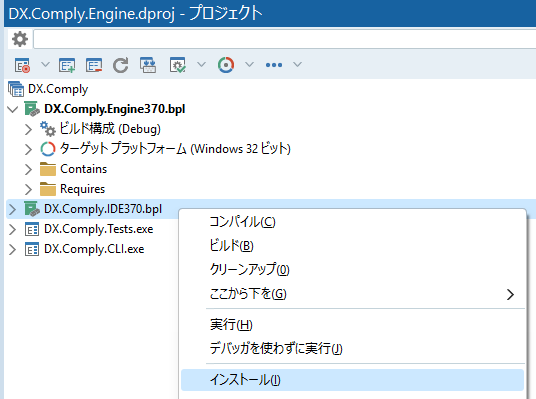The image size is (536, 399).
Task: Select DX.Comply.Tests.exe in the tree
Action: pos(98,229)
